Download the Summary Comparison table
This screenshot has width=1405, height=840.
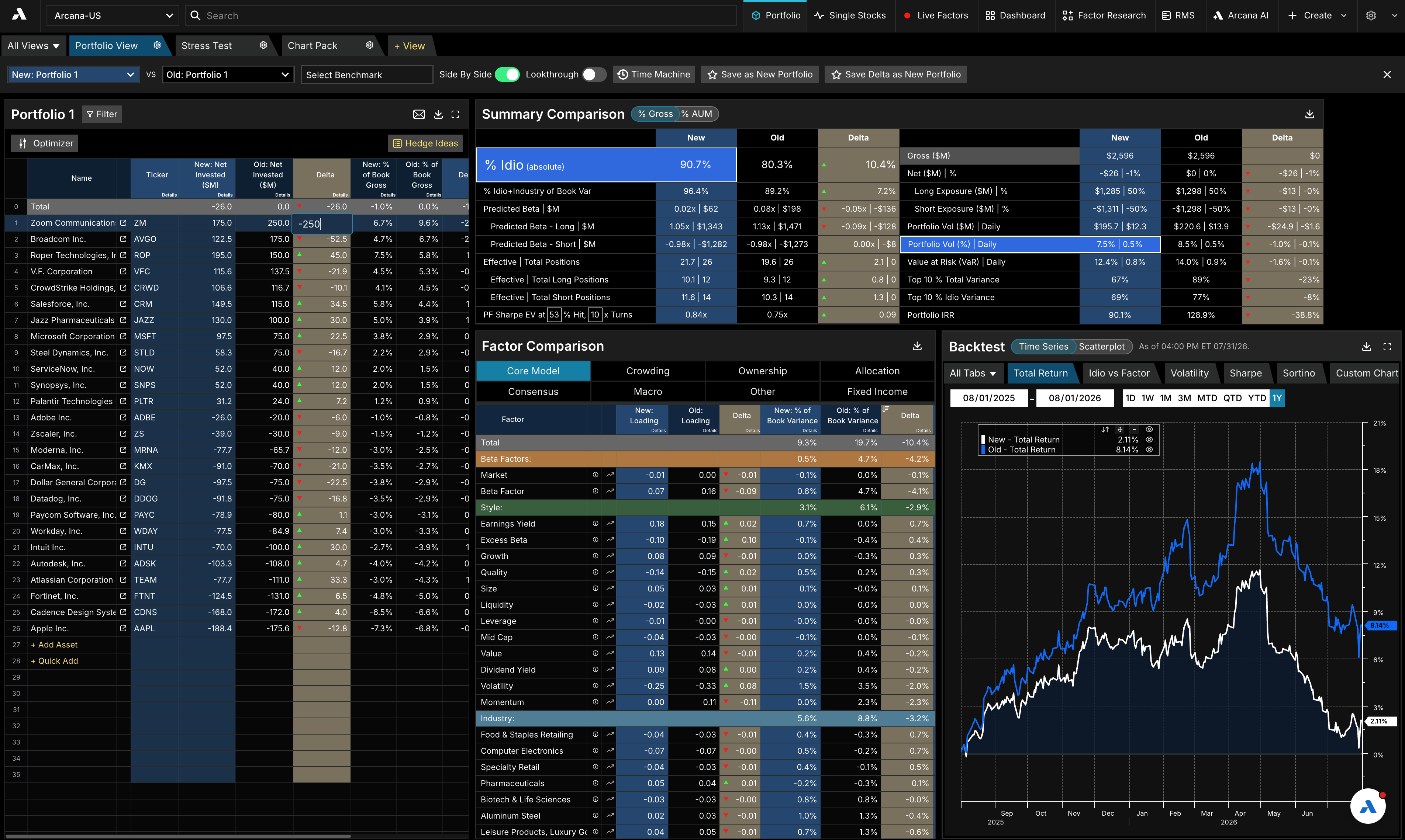click(1309, 114)
